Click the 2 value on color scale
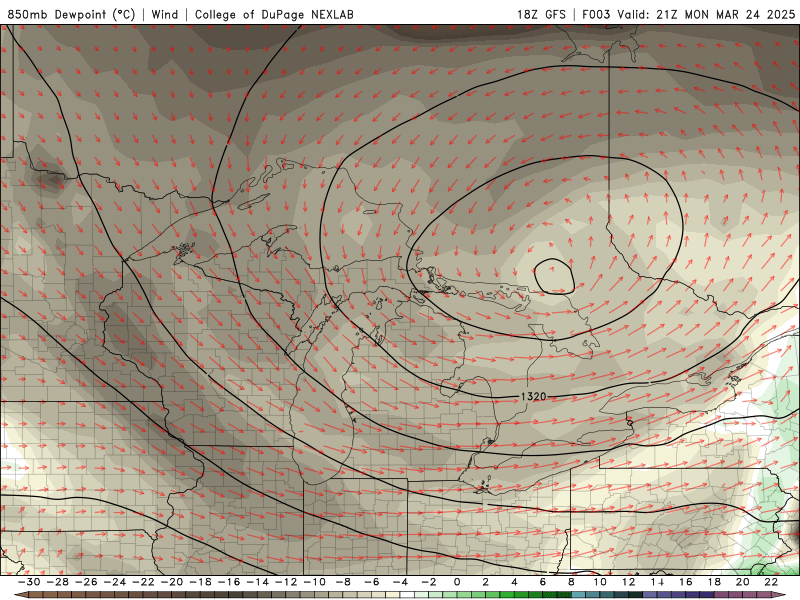The image size is (800, 600). (485, 582)
